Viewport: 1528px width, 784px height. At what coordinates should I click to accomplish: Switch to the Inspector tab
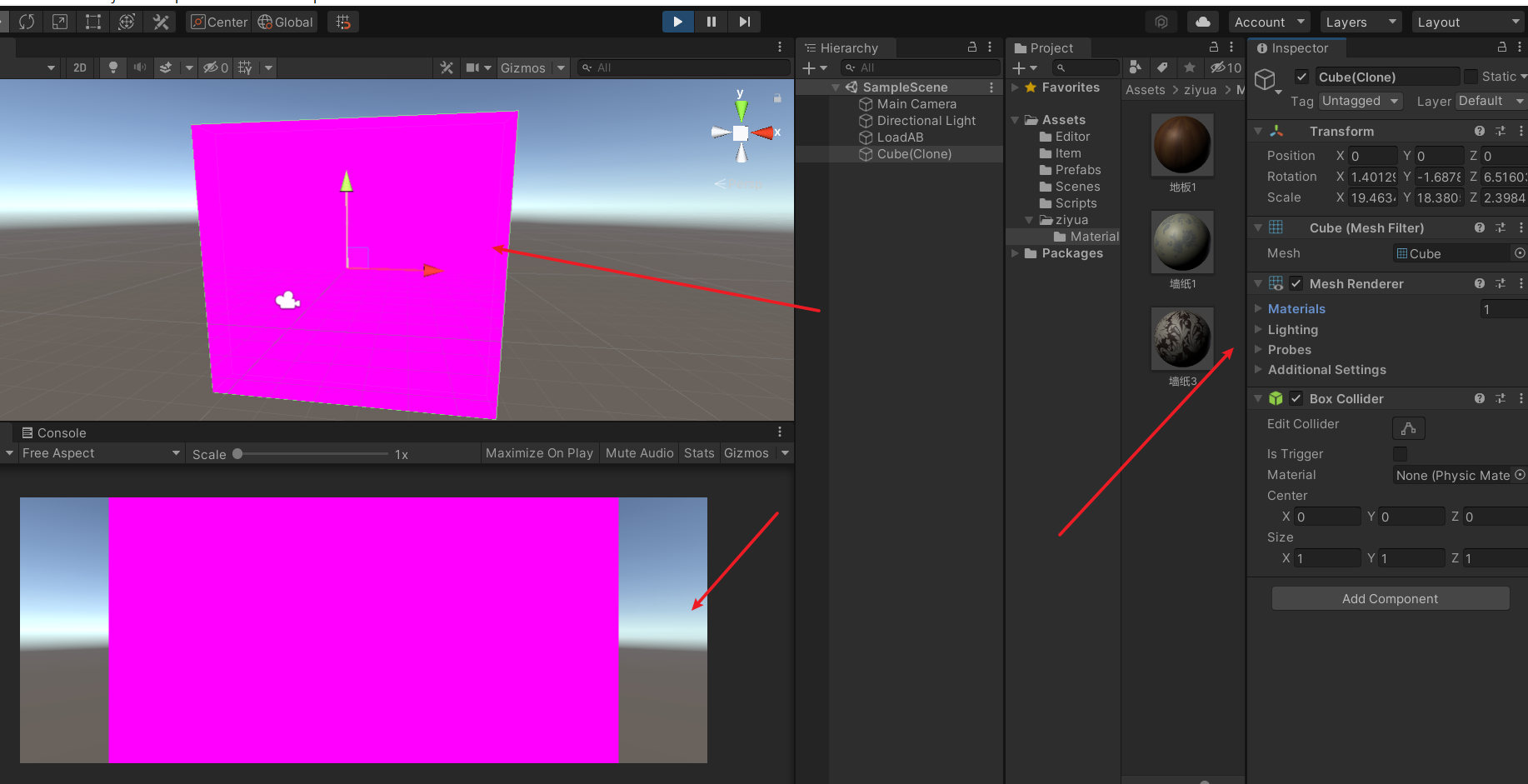coord(1292,47)
